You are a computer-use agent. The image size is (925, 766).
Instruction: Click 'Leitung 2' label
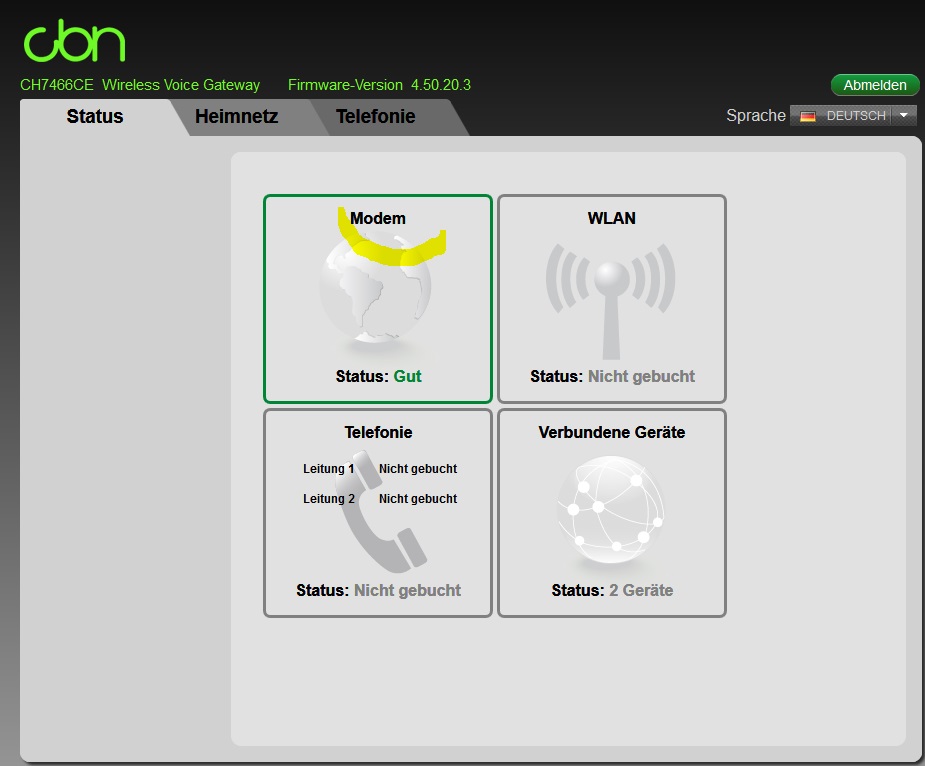(329, 499)
